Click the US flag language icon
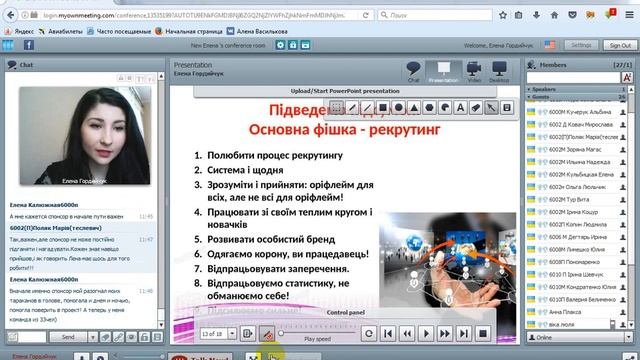This screenshot has width=640, height=360. pos(550,45)
